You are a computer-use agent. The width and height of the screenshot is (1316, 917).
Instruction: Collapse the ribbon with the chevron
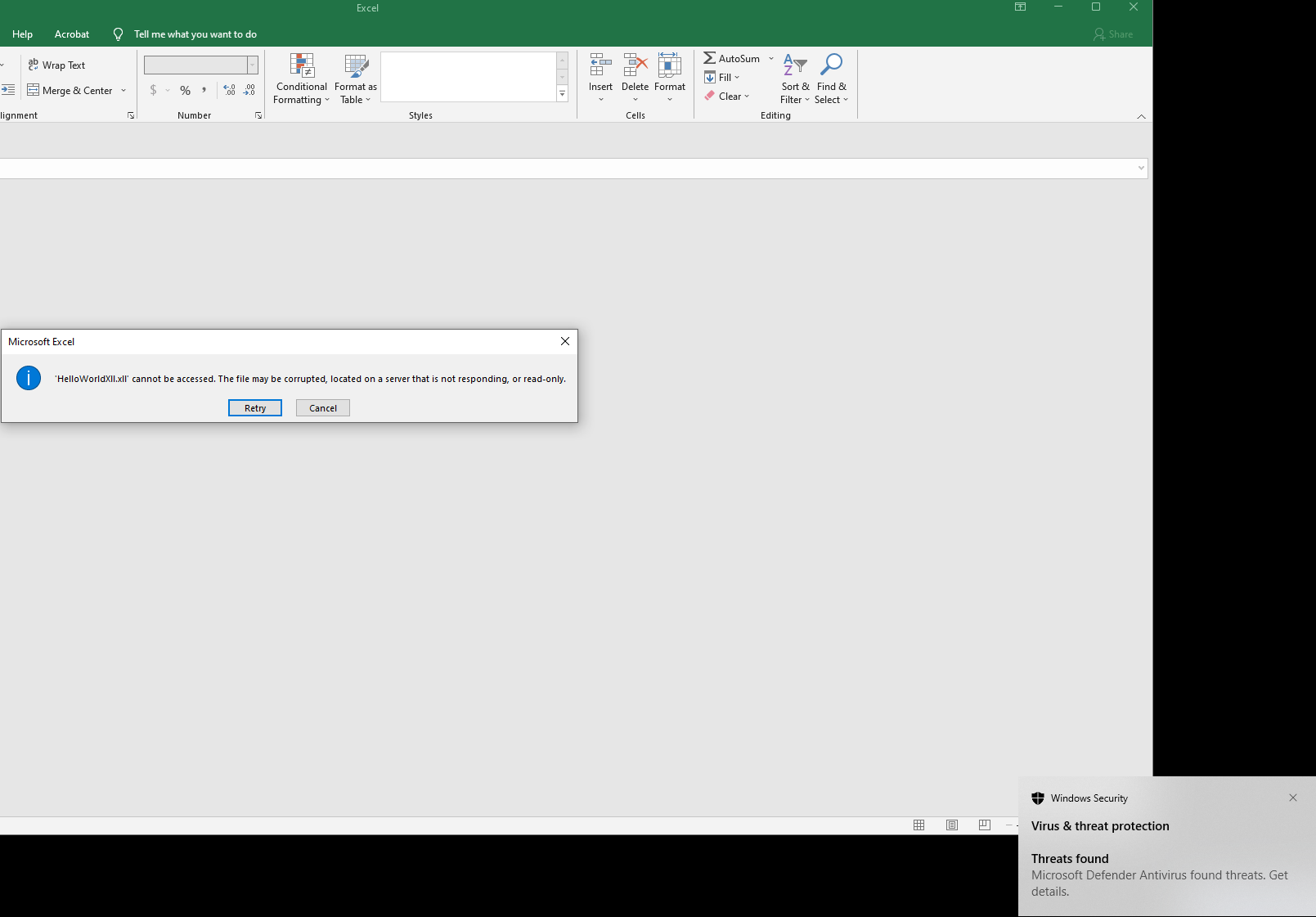click(x=1142, y=117)
